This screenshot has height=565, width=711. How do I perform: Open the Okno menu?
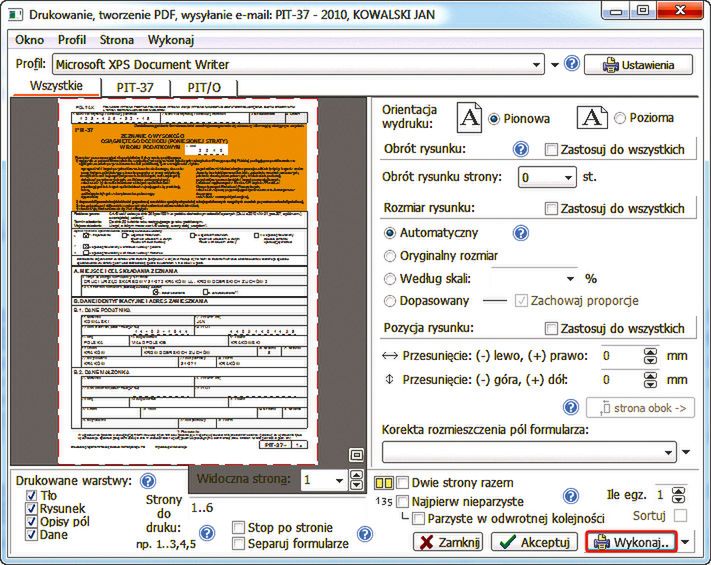pyautogui.click(x=29, y=40)
